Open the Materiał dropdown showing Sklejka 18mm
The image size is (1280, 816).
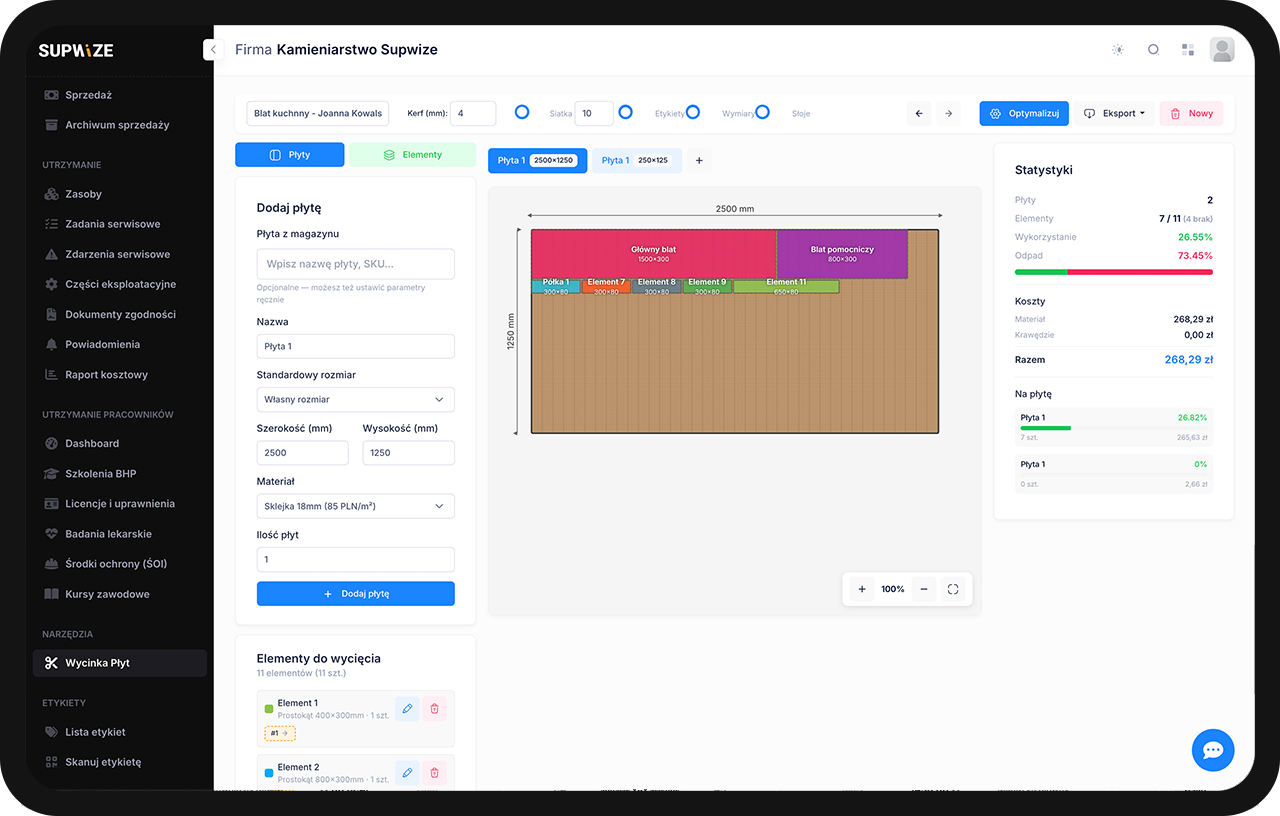pyautogui.click(x=355, y=506)
